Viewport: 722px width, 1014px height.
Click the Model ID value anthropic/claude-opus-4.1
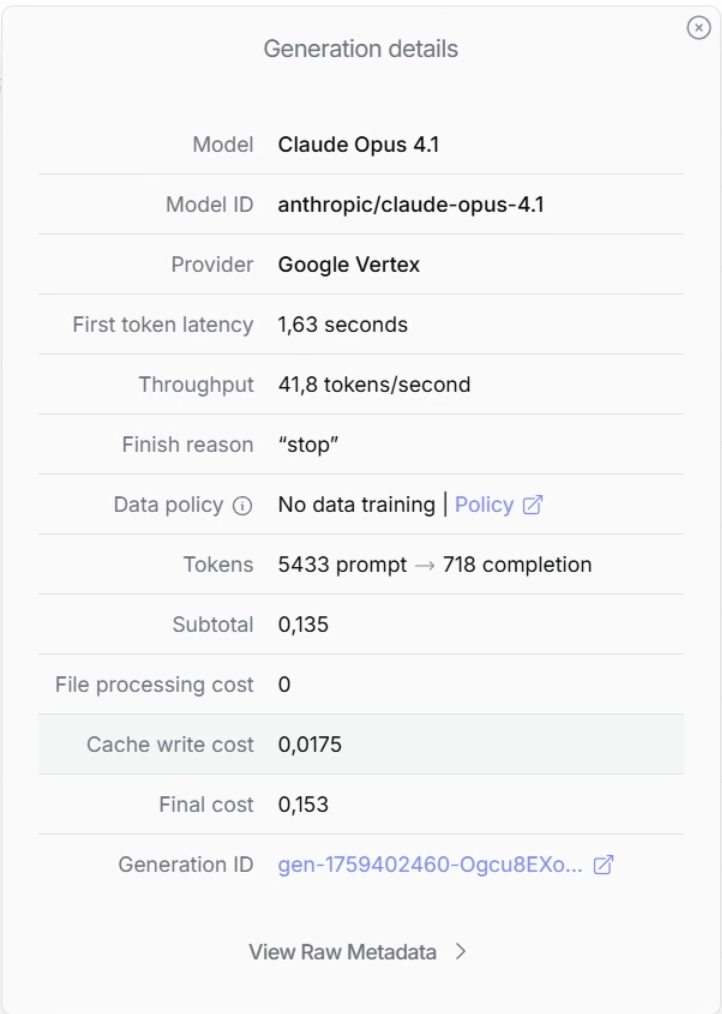tap(411, 205)
